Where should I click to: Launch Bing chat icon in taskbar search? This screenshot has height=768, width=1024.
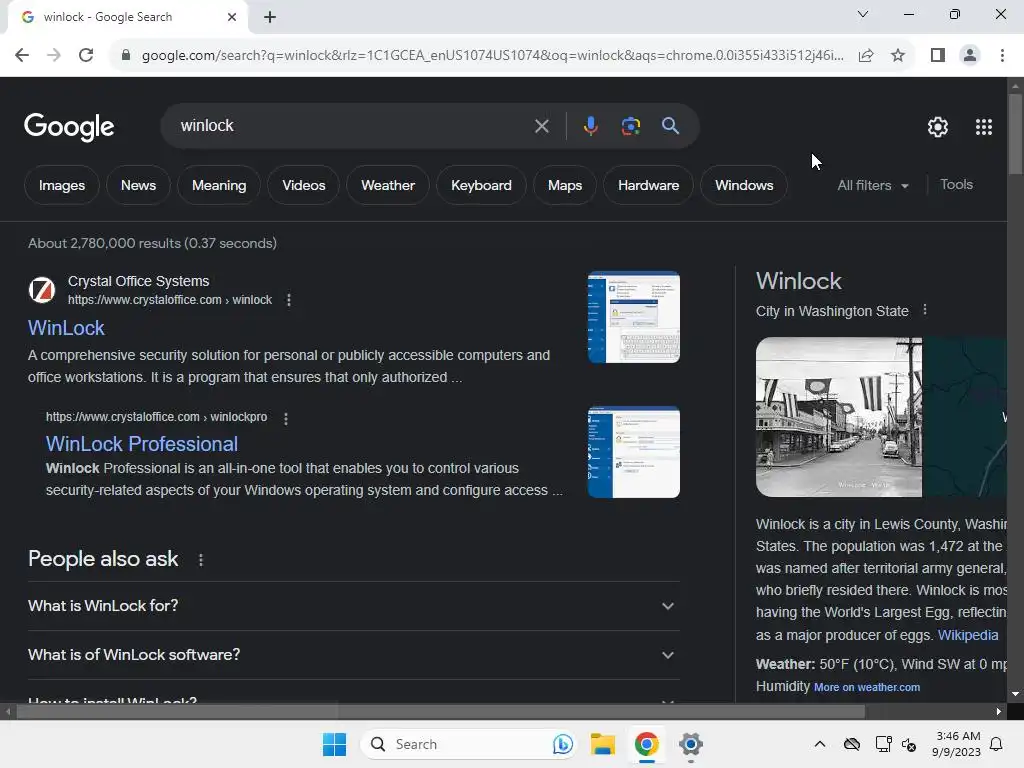562,744
